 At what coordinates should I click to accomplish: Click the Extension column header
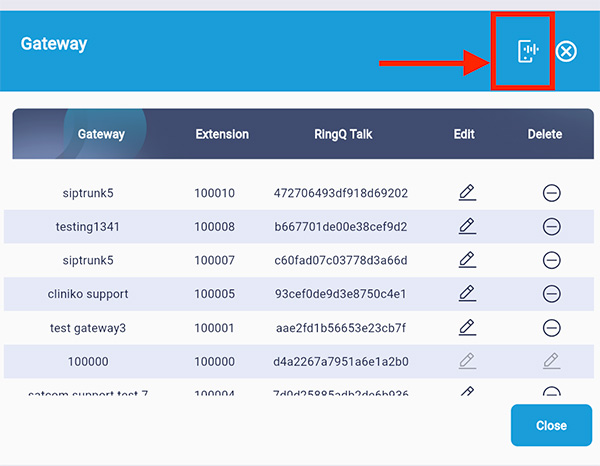coord(222,134)
